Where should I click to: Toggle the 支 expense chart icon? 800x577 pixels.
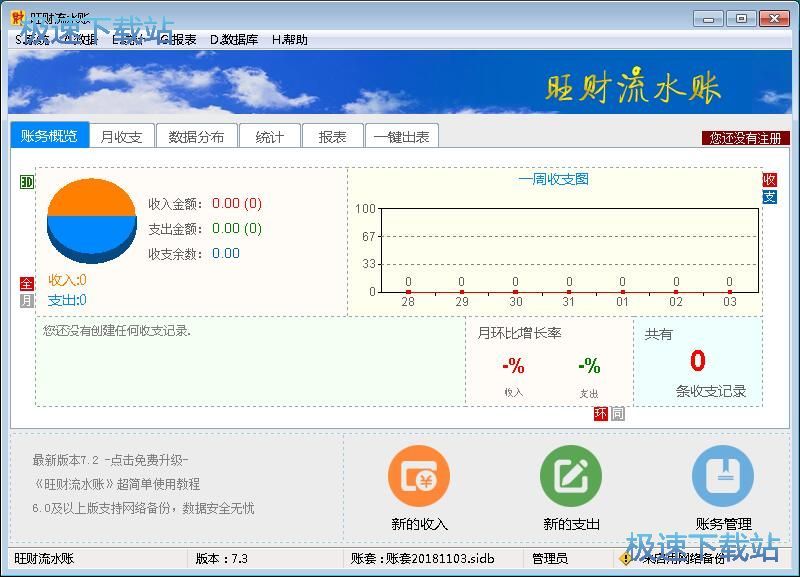coord(769,196)
